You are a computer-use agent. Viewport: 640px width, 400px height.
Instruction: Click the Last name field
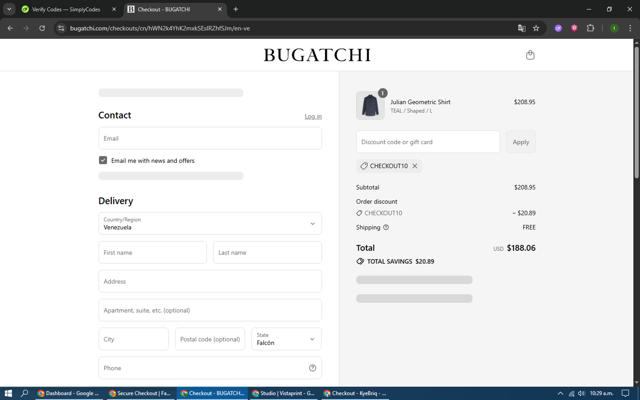click(x=267, y=252)
